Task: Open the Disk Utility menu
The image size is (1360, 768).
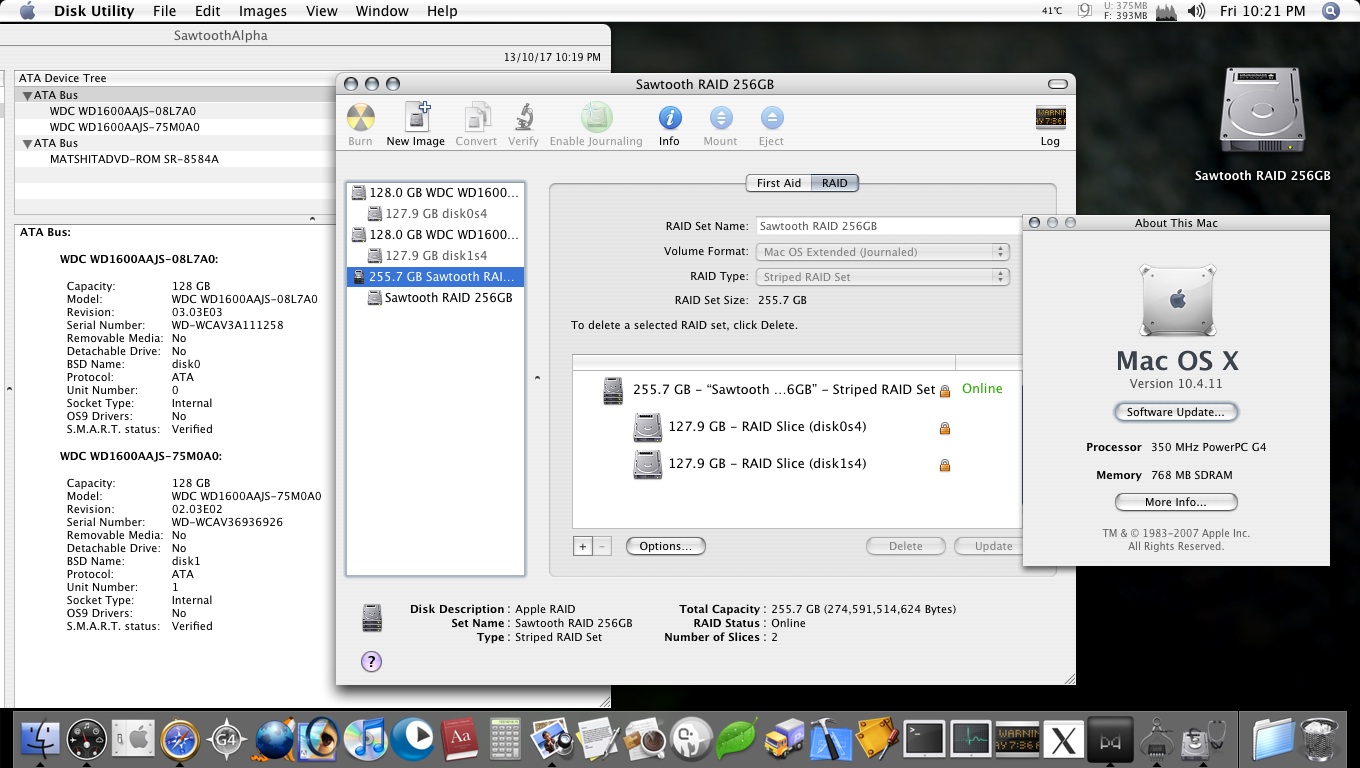Action: (x=94, y=11)
